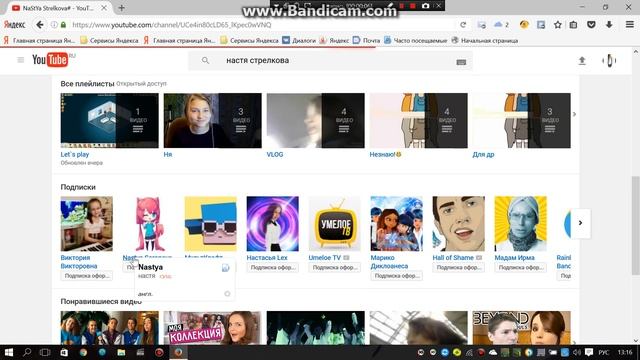Open the Windows Start menu

(9, 352)
